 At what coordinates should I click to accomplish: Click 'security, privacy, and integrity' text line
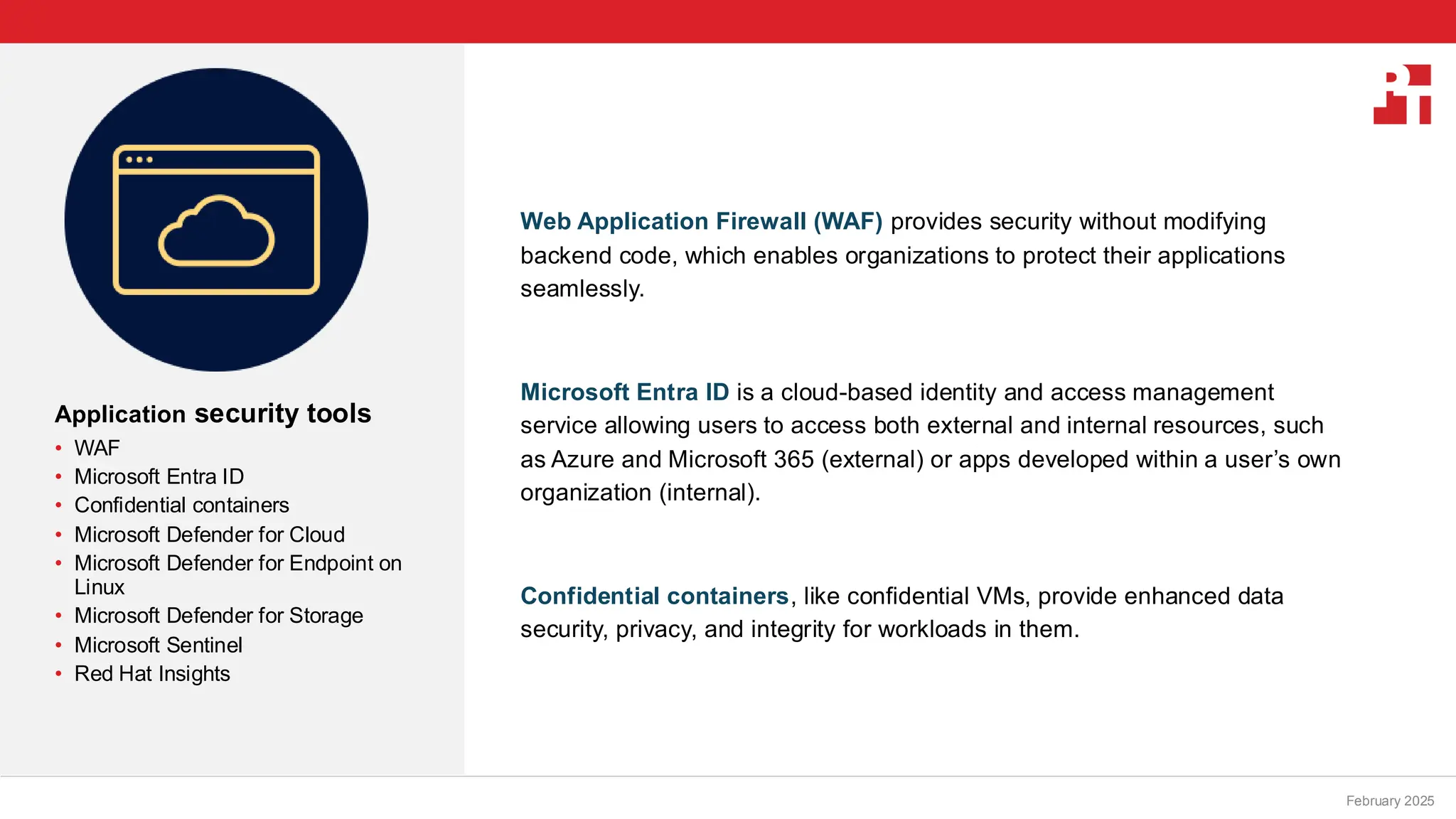click(x=800, y=630)
